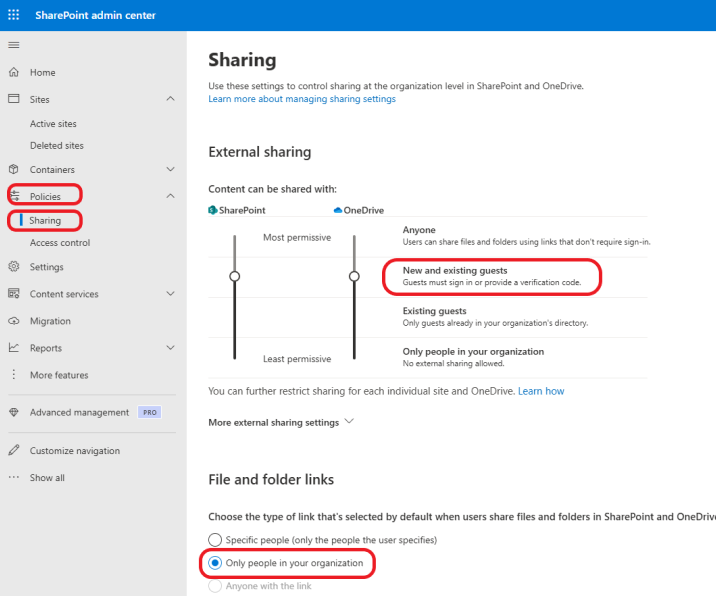The height and width of the screenshot is (596, 716).
Task: Click the SharePoint sharing slider handle
Action: coord(235,276)
